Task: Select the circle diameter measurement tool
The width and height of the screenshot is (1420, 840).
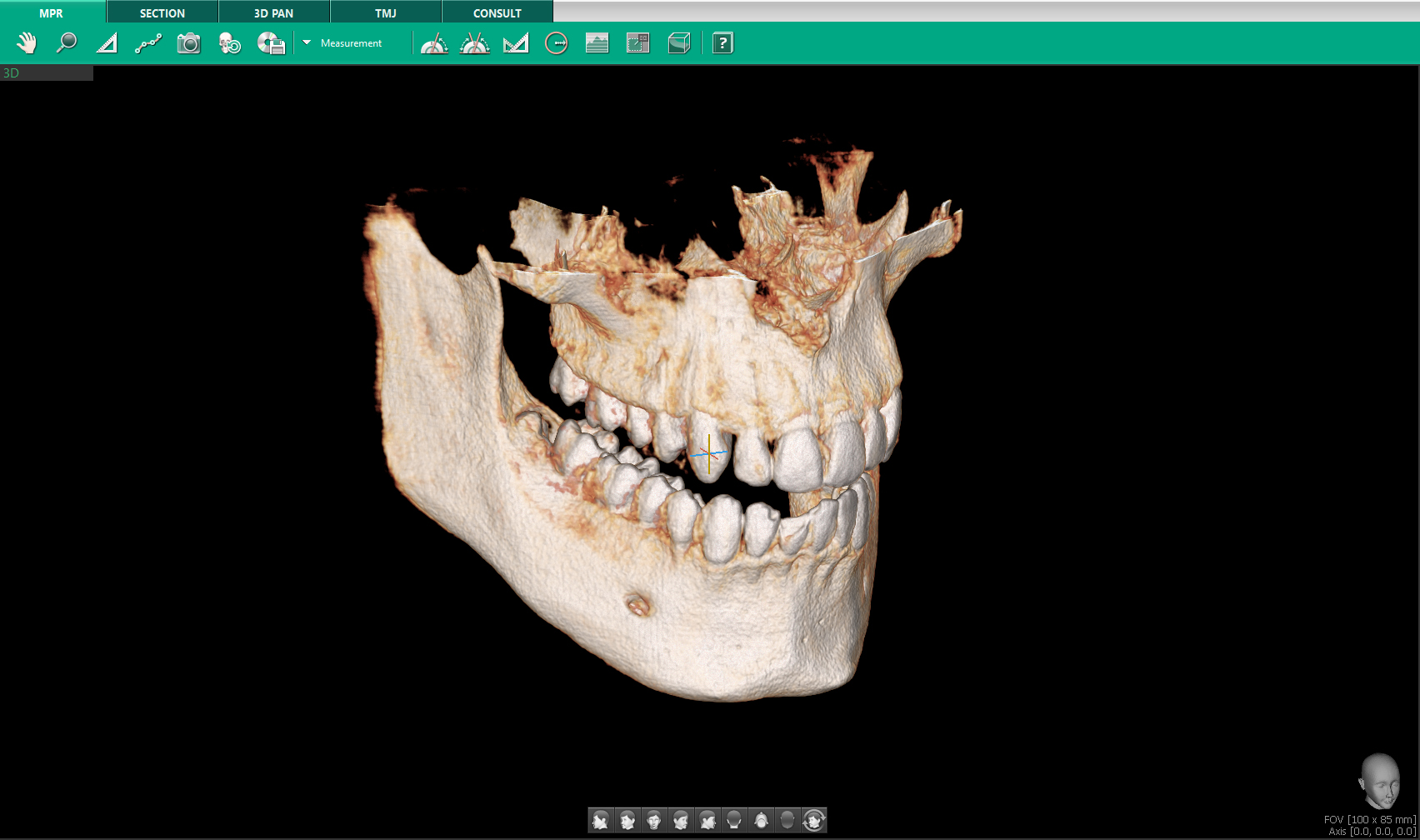Action: tap(556, 43)
